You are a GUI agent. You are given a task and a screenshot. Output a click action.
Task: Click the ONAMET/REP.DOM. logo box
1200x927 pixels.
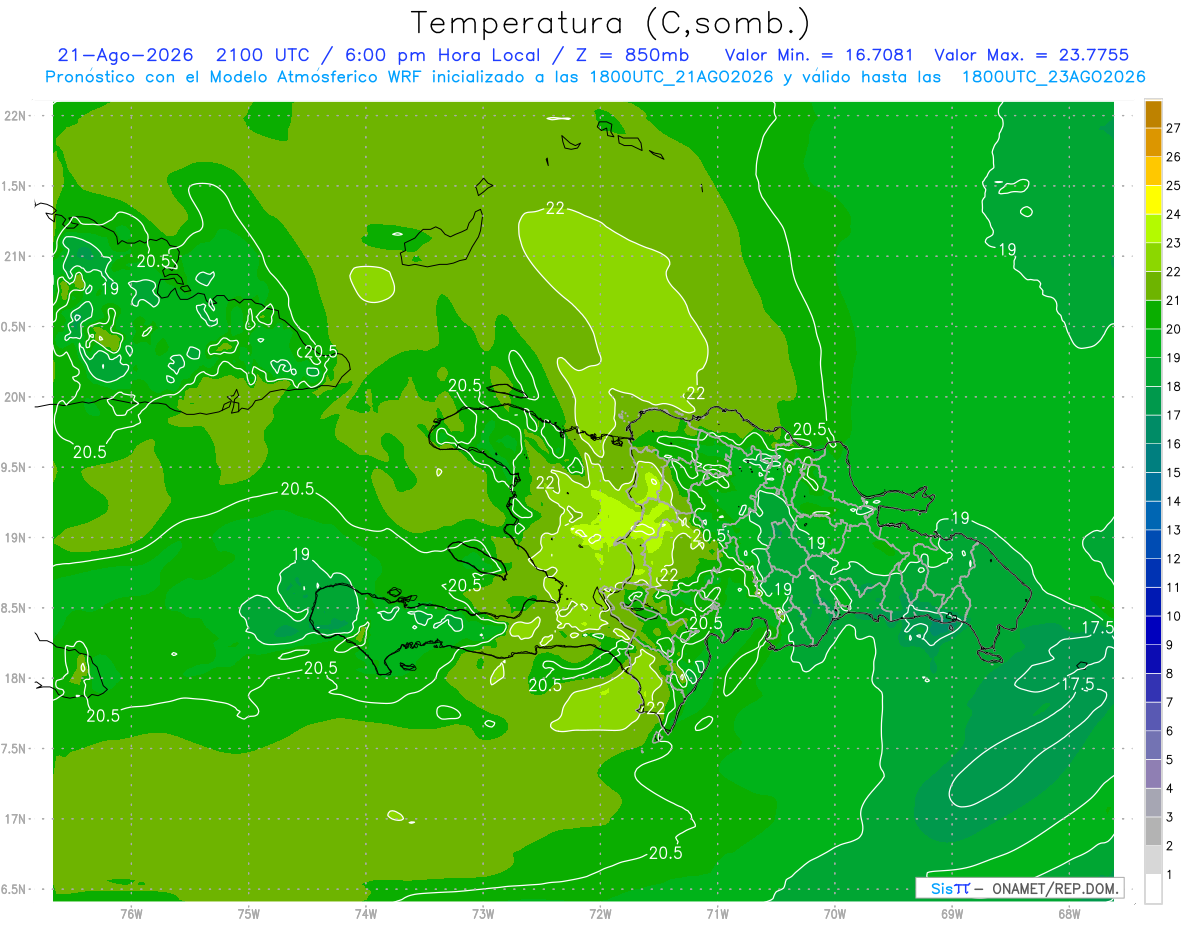pos(1019,888)
